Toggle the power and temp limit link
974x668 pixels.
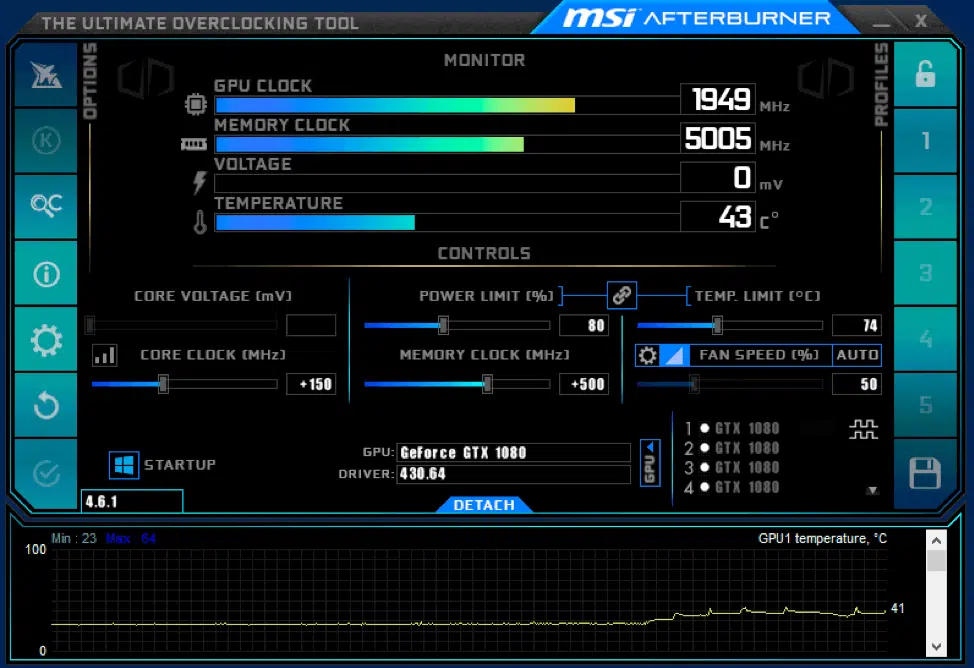[x=622, y=295]
